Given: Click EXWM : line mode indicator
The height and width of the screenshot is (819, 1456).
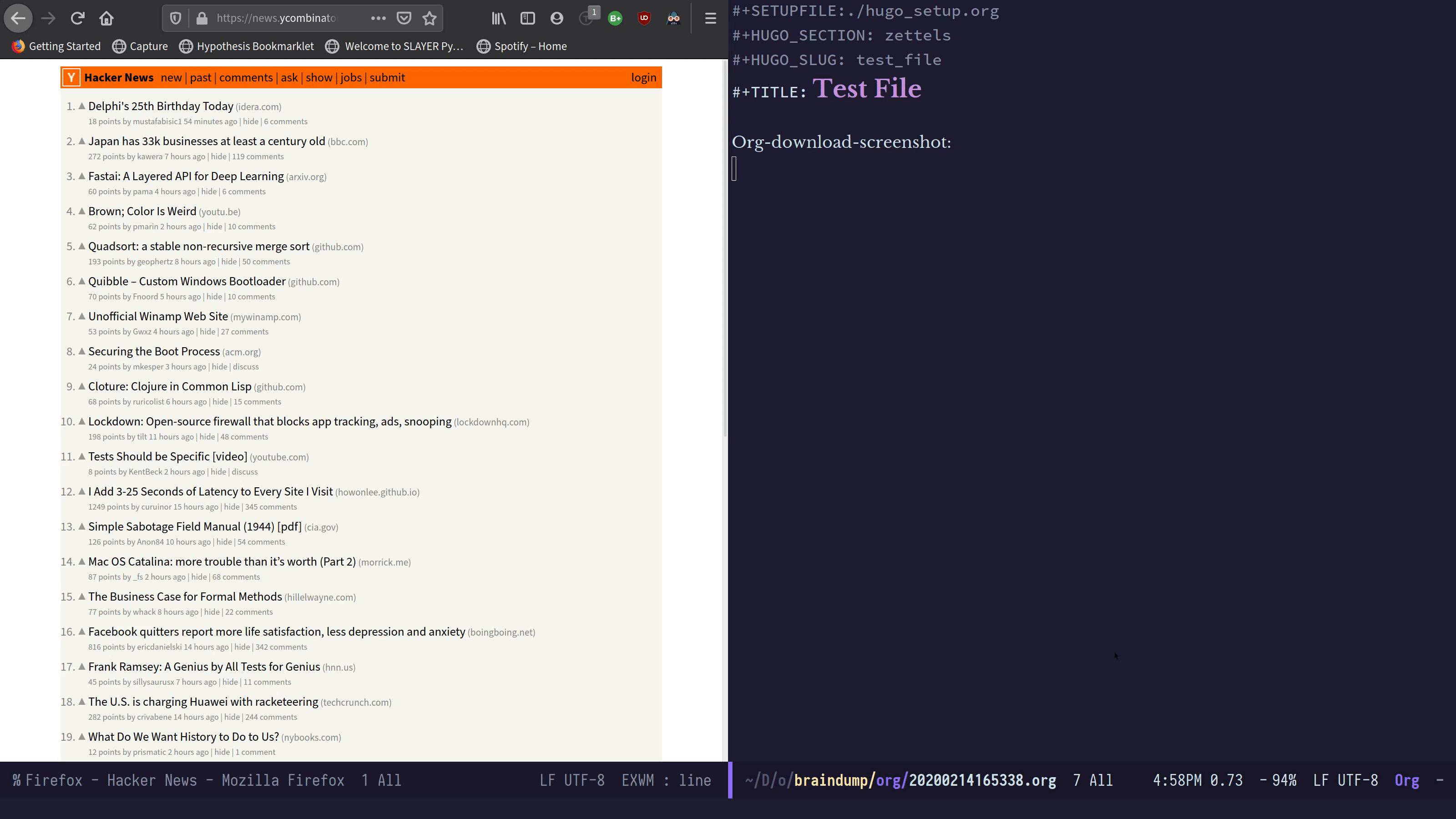Looking at the screenshot, I should click(667, 781).
